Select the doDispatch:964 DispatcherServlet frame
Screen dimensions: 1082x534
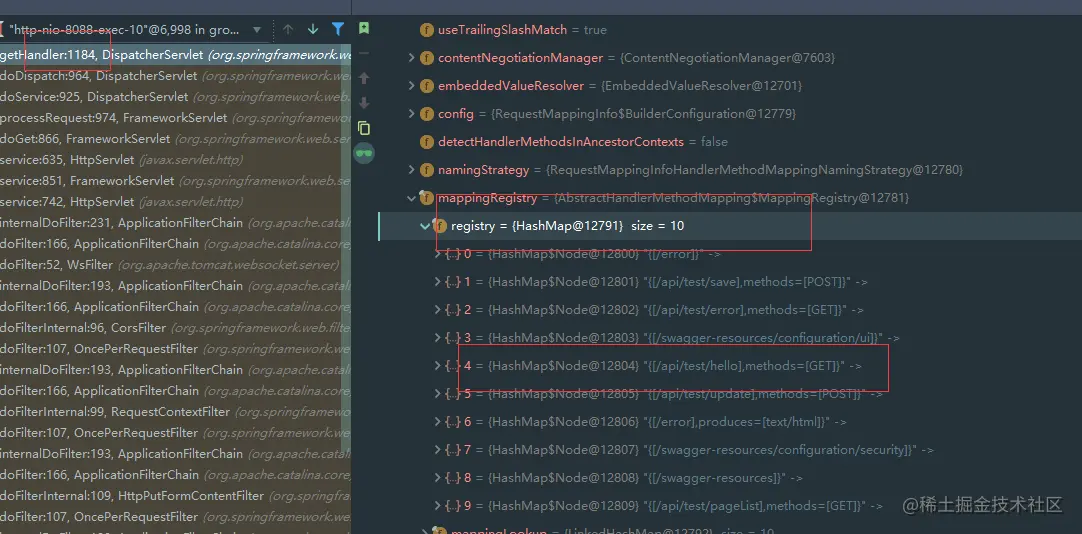tap(175, 76)
